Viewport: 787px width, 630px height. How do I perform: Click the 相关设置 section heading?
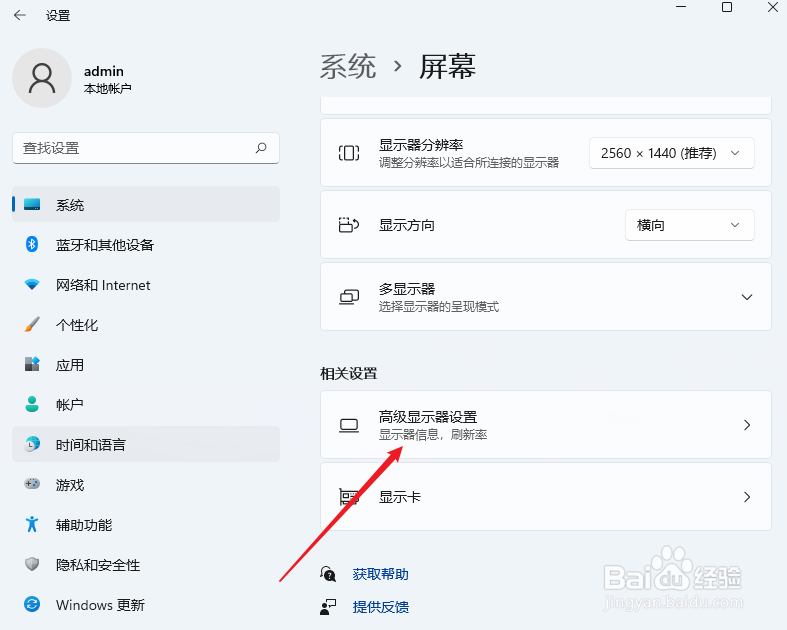349,373
